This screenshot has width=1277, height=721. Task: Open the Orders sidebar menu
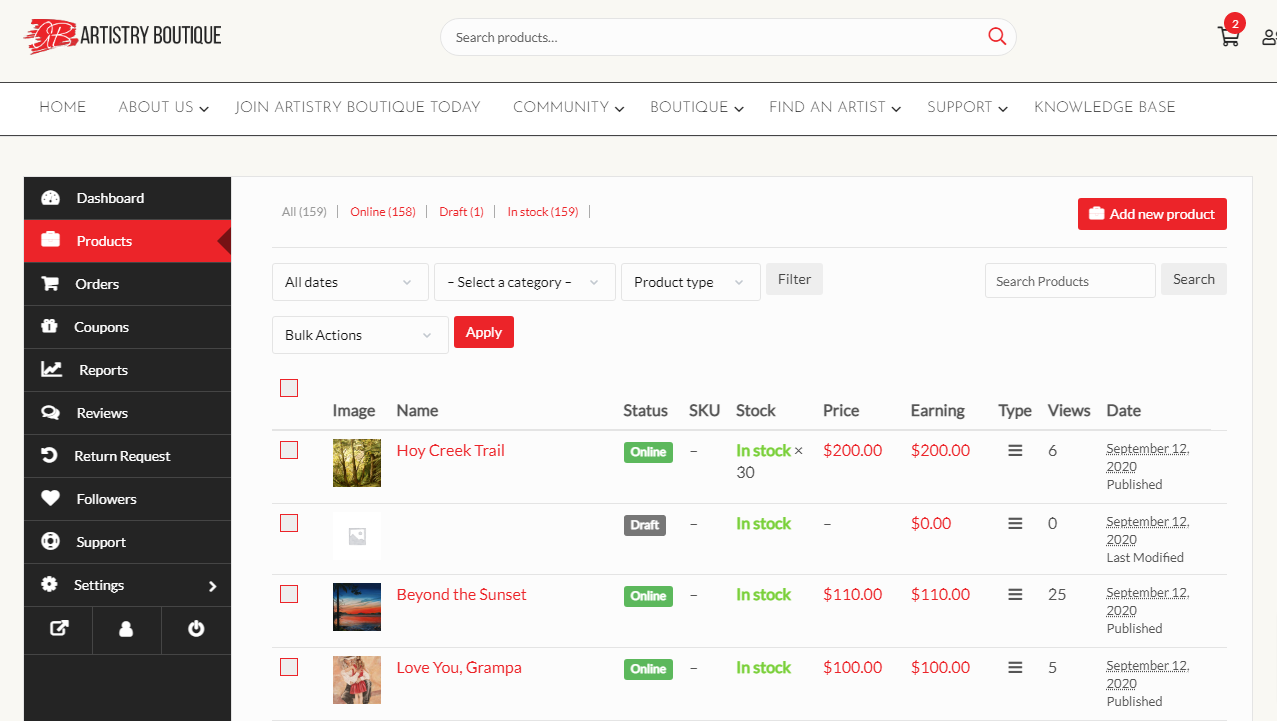pos(127,284)
